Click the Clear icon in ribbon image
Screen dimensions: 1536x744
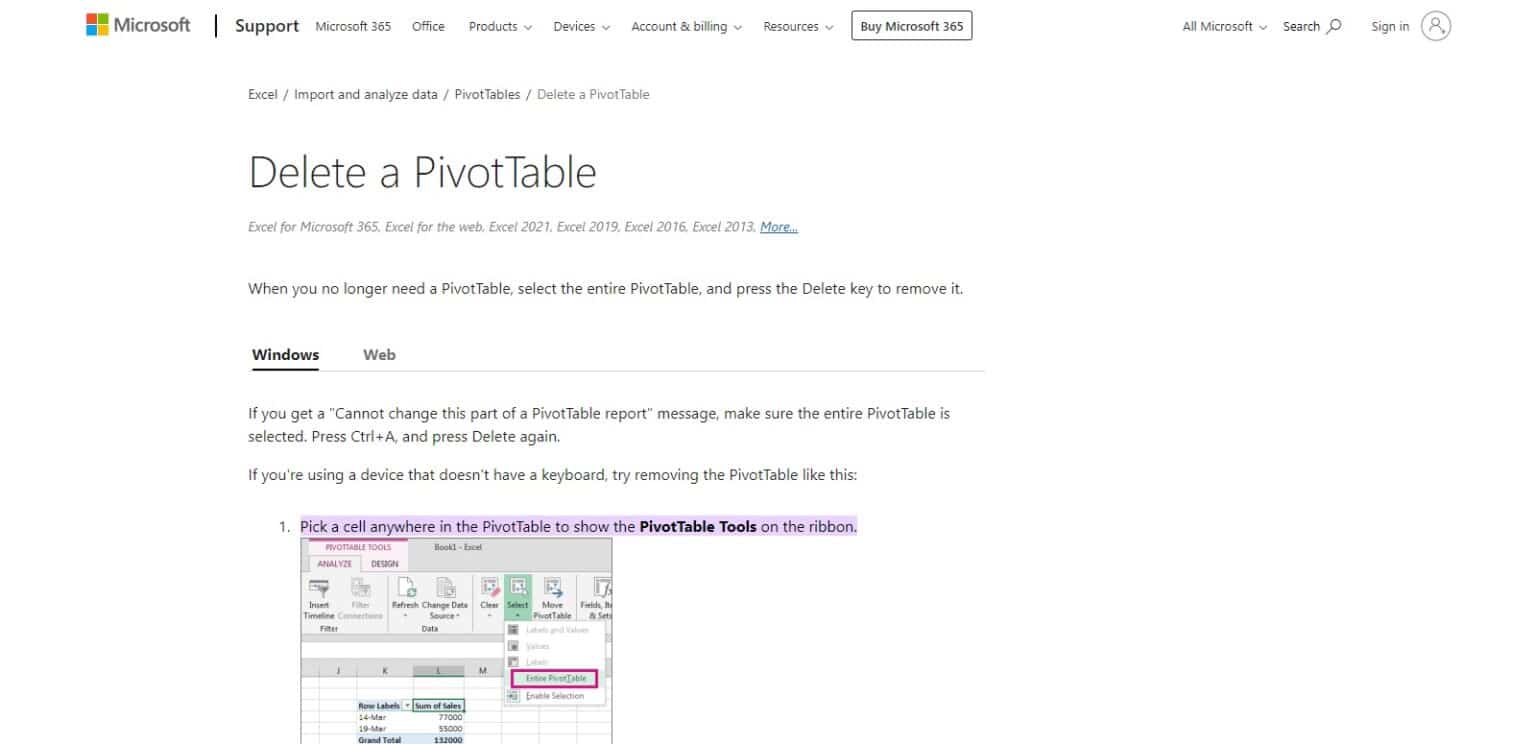(489, 588)
